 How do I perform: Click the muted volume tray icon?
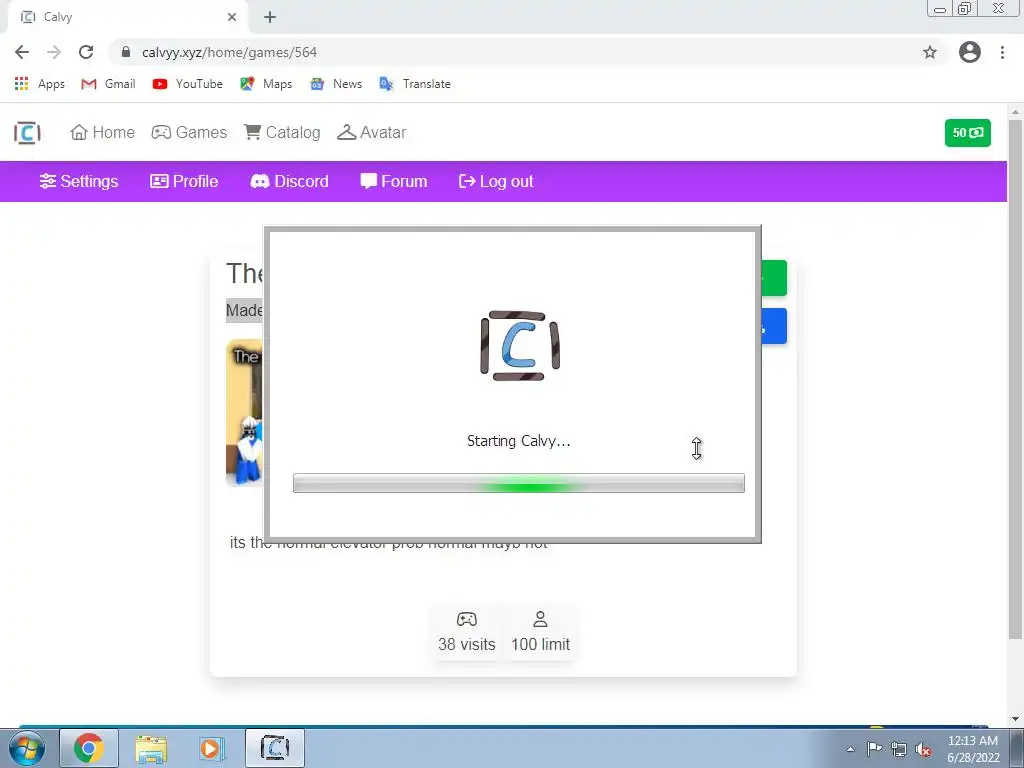(923, 749)
